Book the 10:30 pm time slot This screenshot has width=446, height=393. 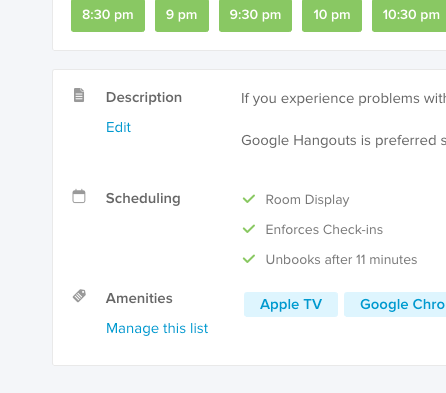click(x=409, y=15)
